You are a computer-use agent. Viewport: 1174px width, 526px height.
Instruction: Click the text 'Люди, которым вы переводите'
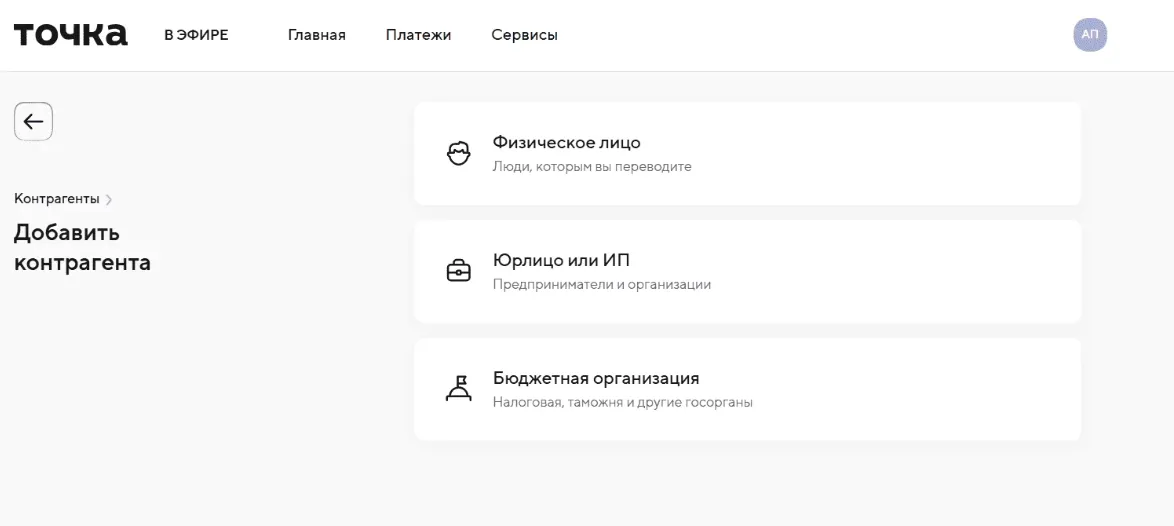pos(591,167)
